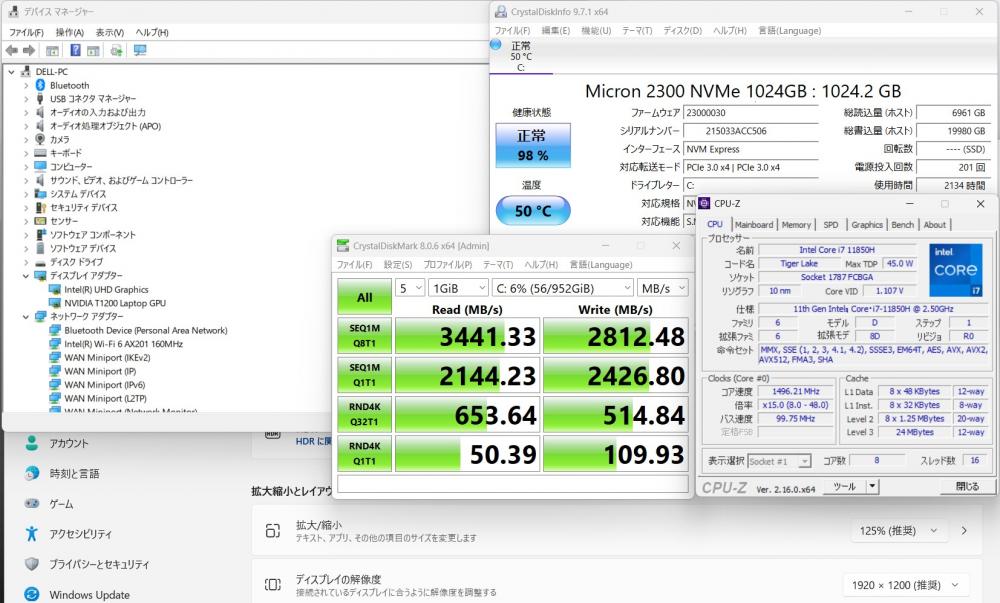The height and width of the screenshot is (603, 1000).
Task: Switch to CPU-Z Mainboard tab
Action: point(753,225)
